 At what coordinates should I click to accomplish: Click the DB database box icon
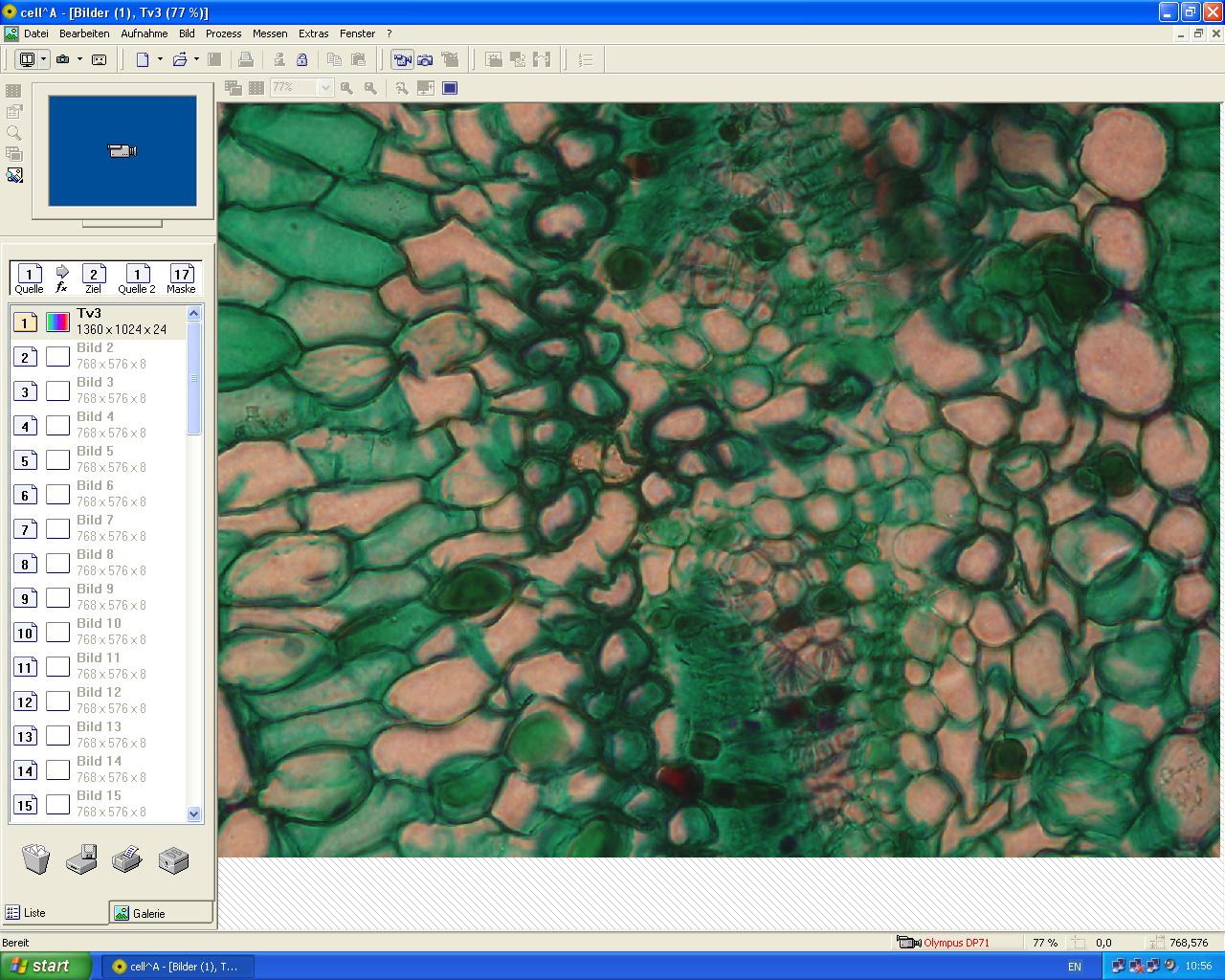(x=173, y=858)
